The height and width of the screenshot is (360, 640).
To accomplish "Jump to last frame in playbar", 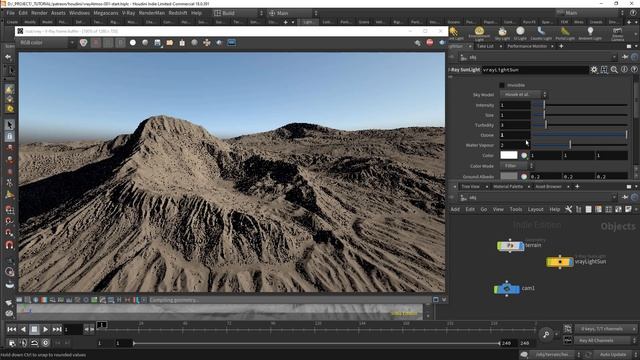I will coord(57,329).
